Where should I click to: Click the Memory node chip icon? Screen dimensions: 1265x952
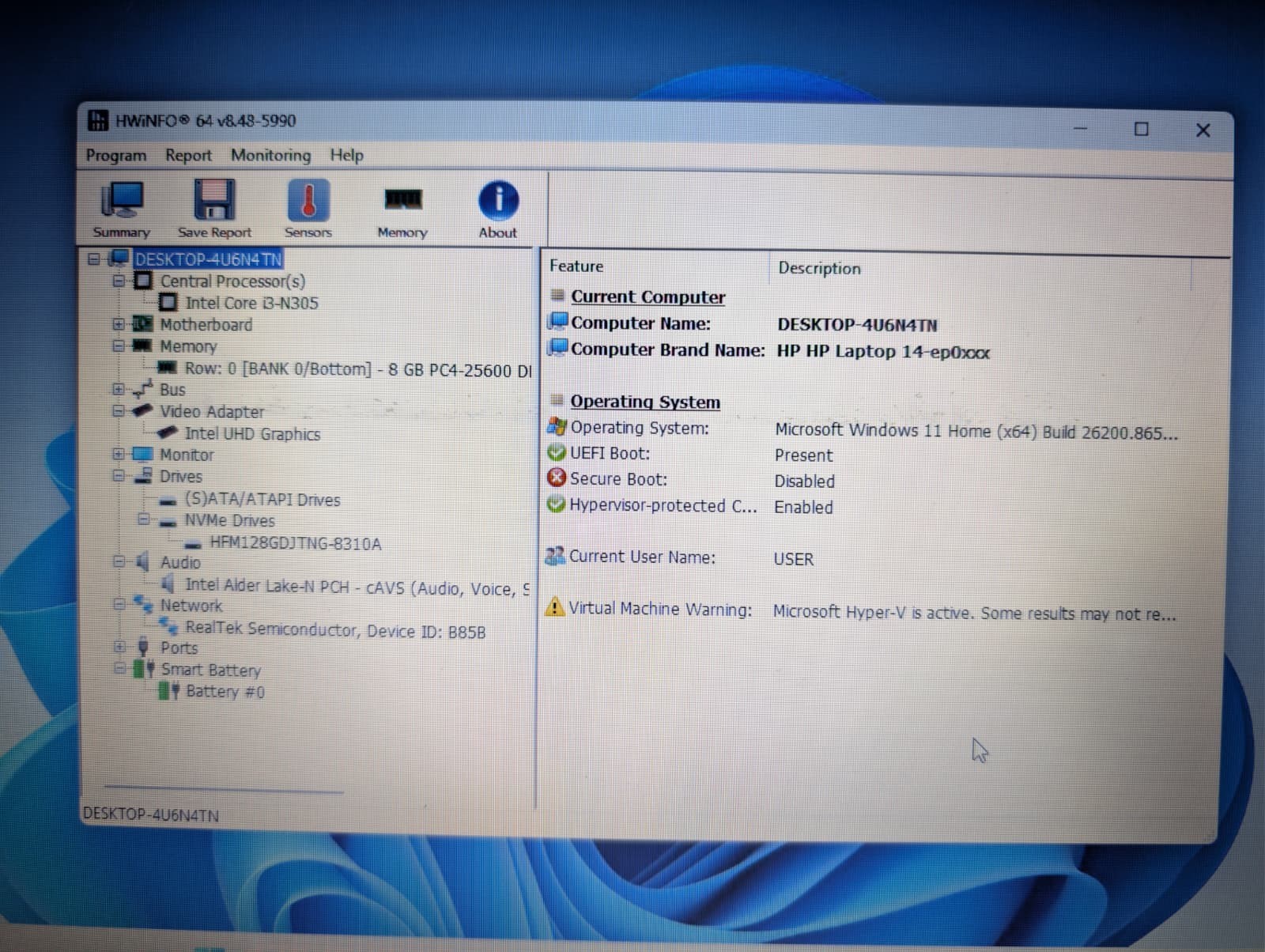[142, 346]
